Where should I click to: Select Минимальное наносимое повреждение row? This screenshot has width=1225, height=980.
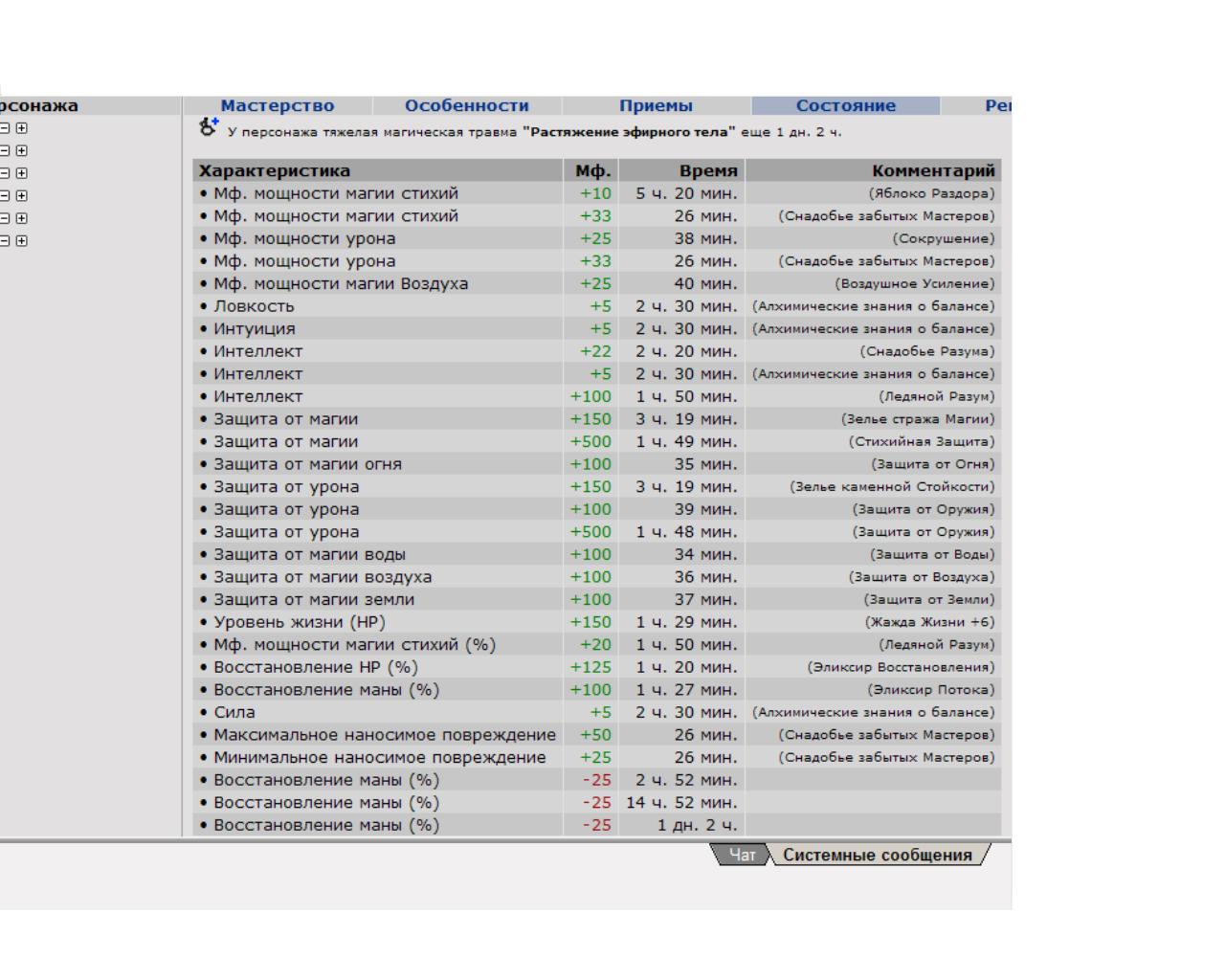(x=597, y=757)
